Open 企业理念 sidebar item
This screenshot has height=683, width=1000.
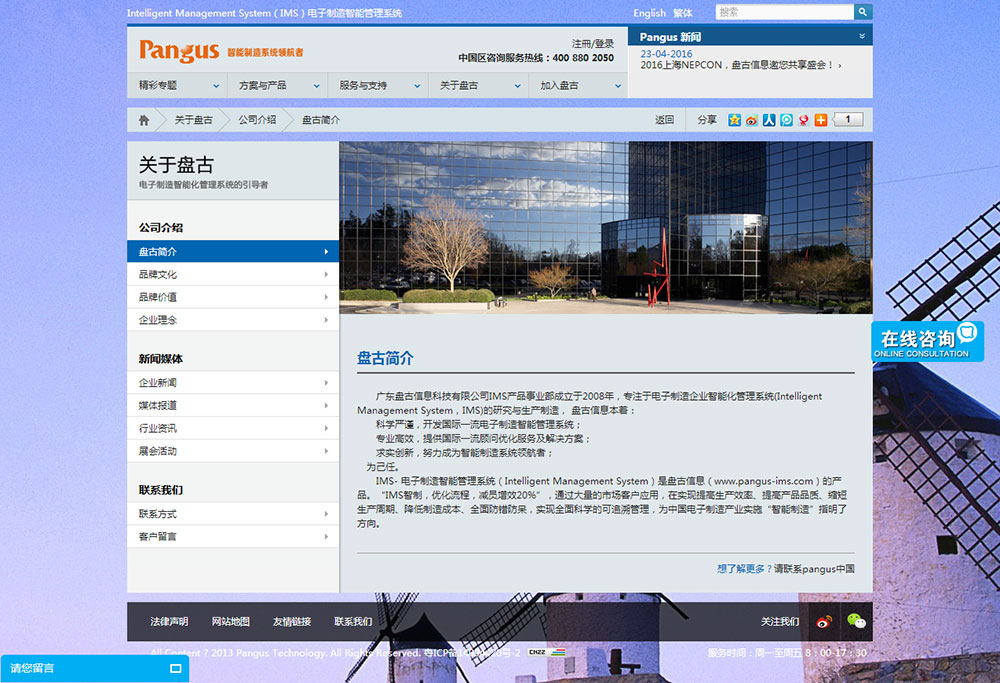pos(233,319)
